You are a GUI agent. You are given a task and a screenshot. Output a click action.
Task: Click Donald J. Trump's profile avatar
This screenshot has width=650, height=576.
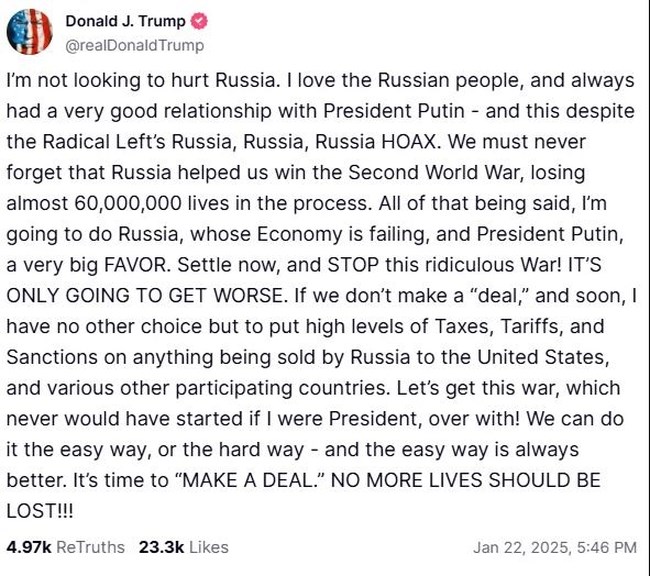[x=29, y=31]
